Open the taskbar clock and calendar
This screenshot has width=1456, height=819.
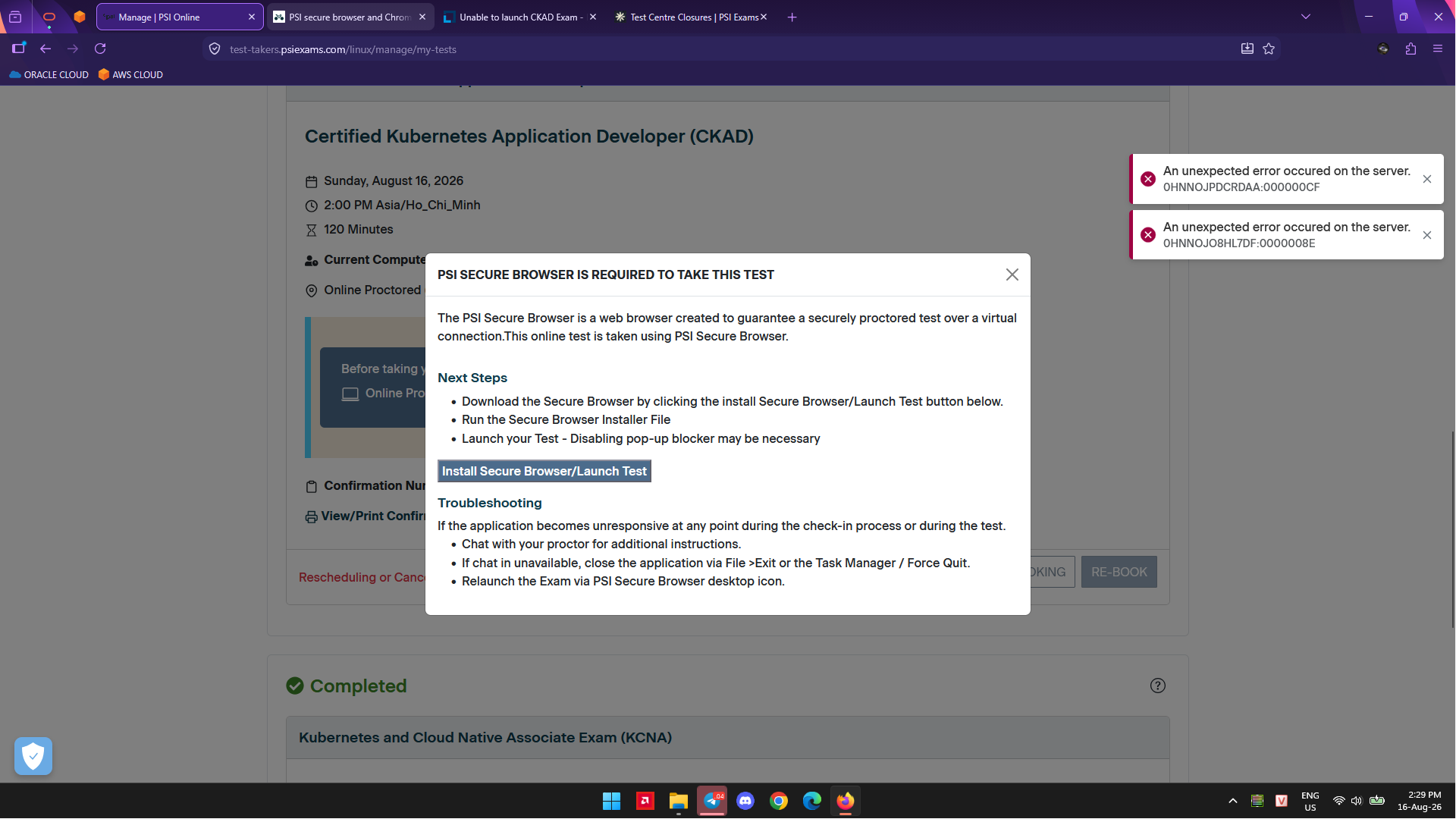point(1420,801)
